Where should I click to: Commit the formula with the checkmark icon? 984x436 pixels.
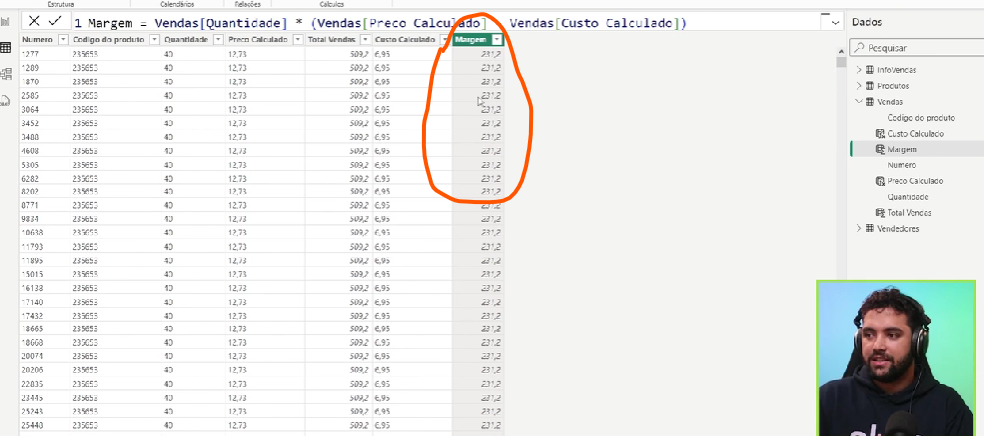click(x=55, y=21)
